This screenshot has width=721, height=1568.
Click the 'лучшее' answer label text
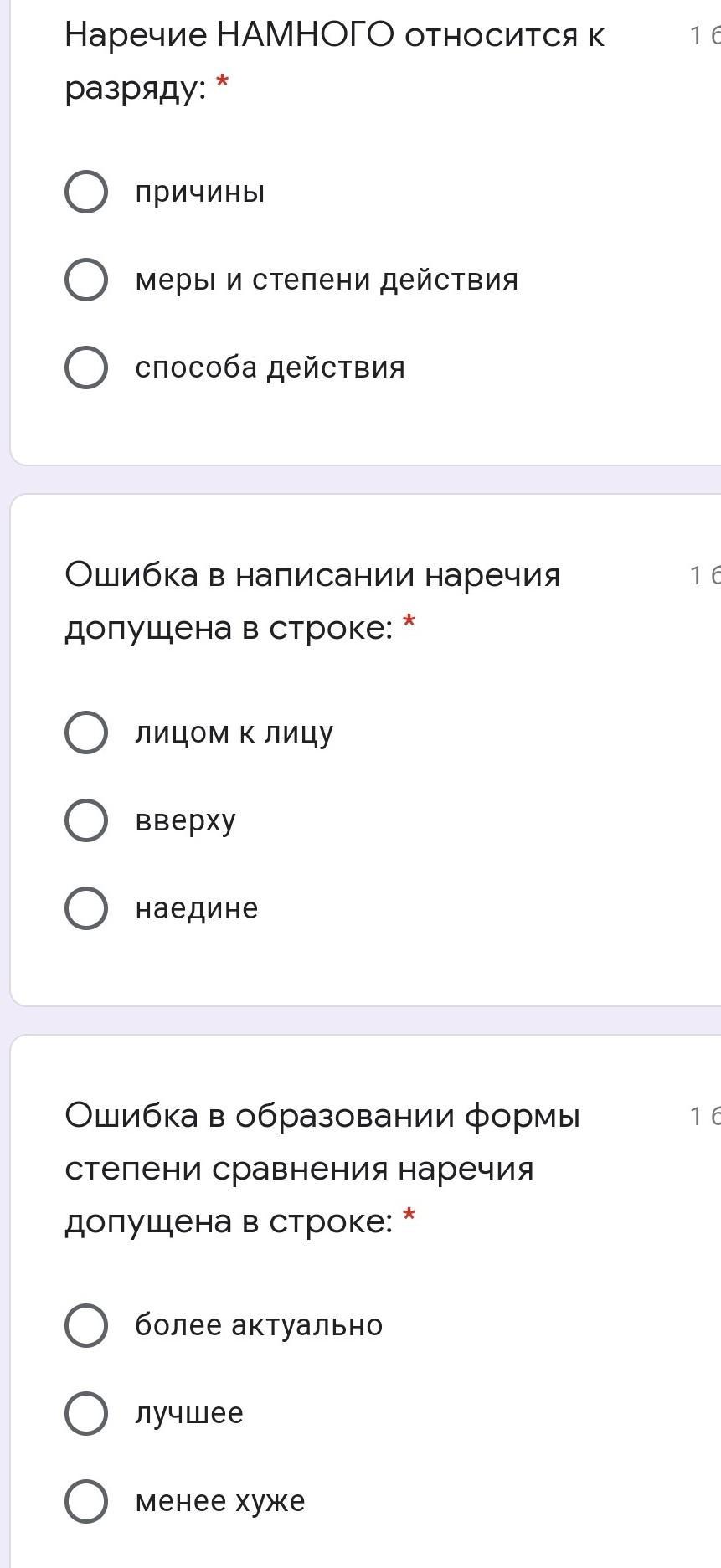(x=189, y=1413)
